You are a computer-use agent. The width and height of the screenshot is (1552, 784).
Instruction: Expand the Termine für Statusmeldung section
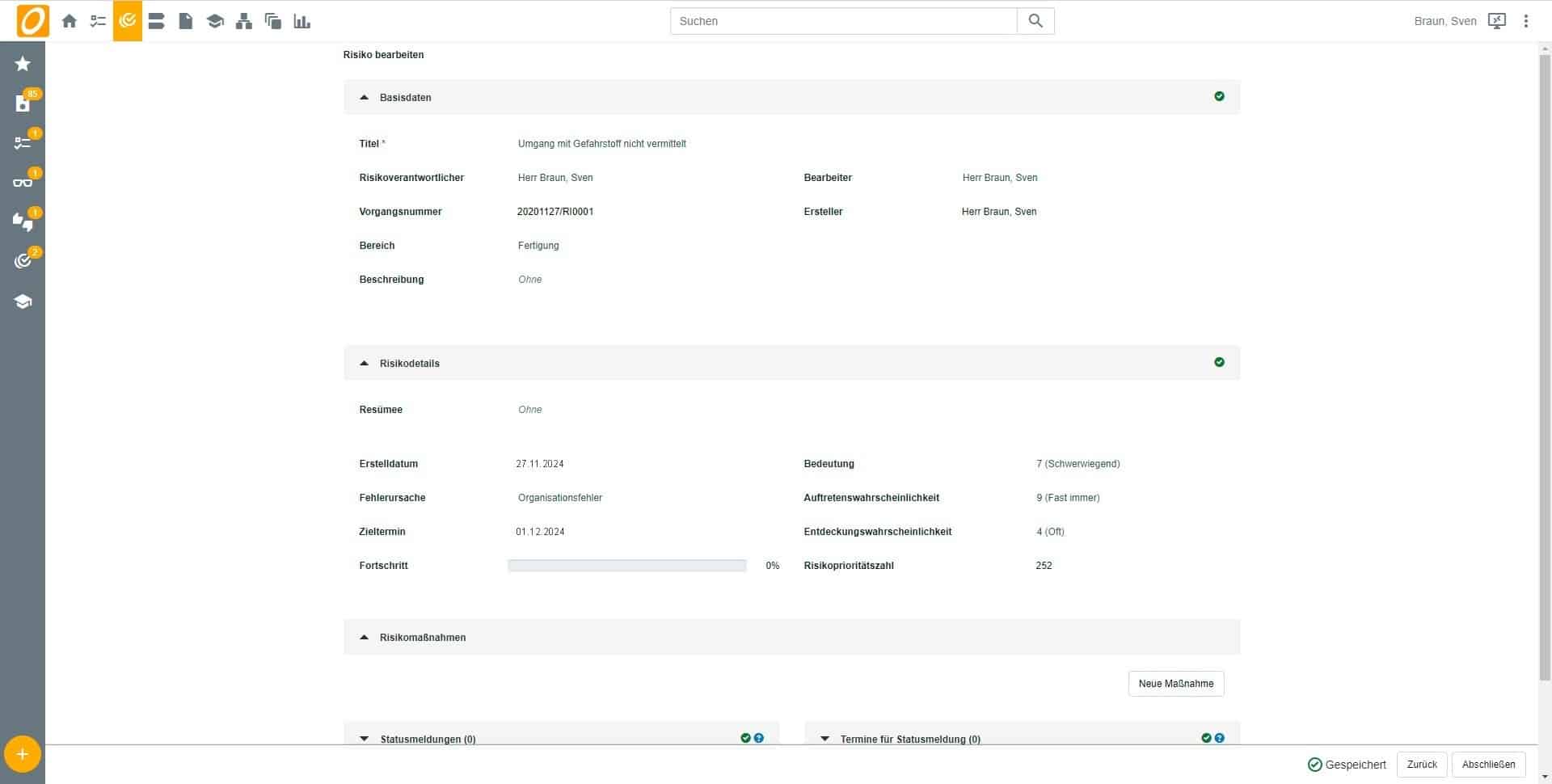pyautogui.click(x=825, y=739)
